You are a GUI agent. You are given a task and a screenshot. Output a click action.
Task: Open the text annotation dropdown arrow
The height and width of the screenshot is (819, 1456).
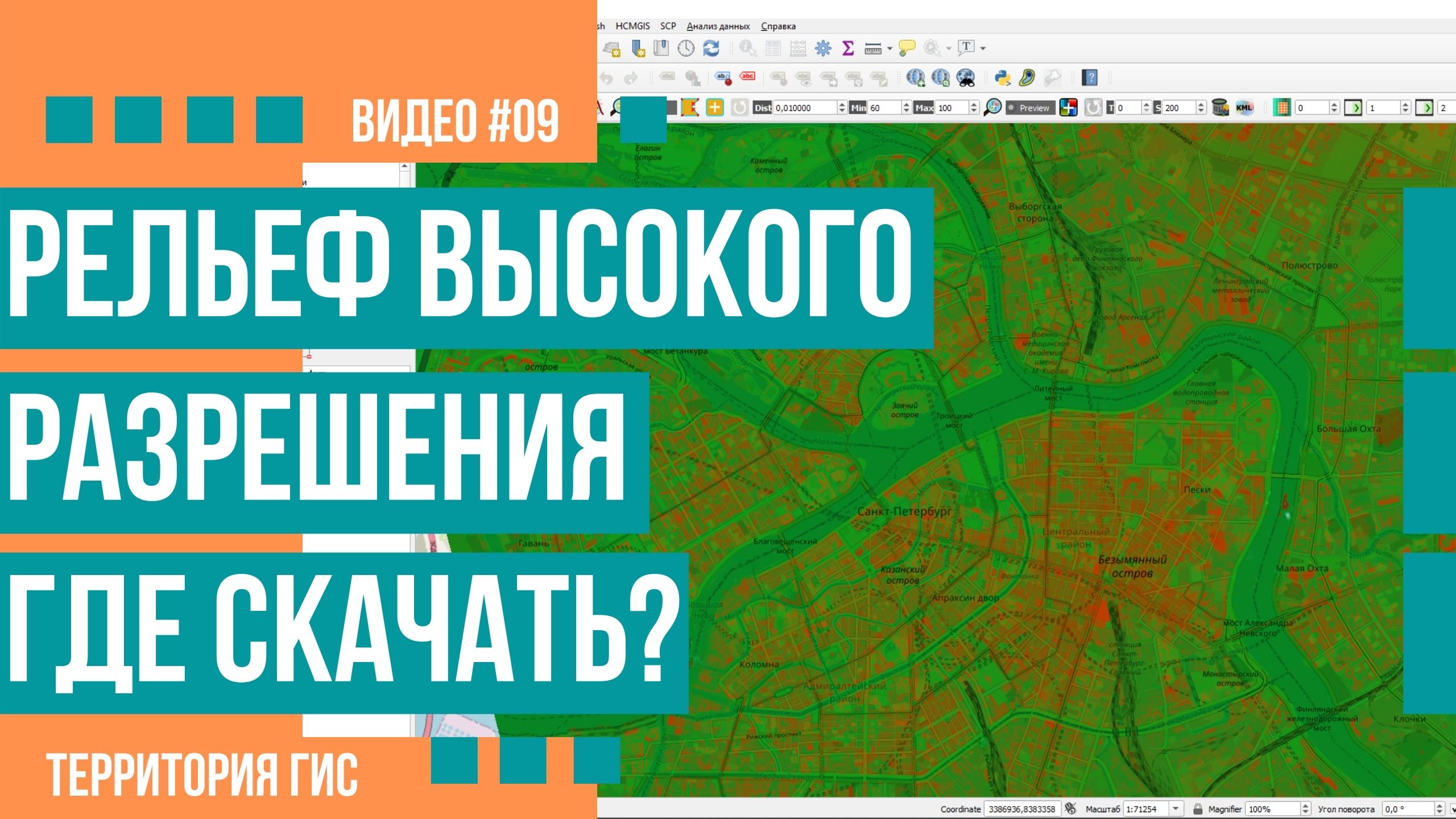(x=982, y=48)
